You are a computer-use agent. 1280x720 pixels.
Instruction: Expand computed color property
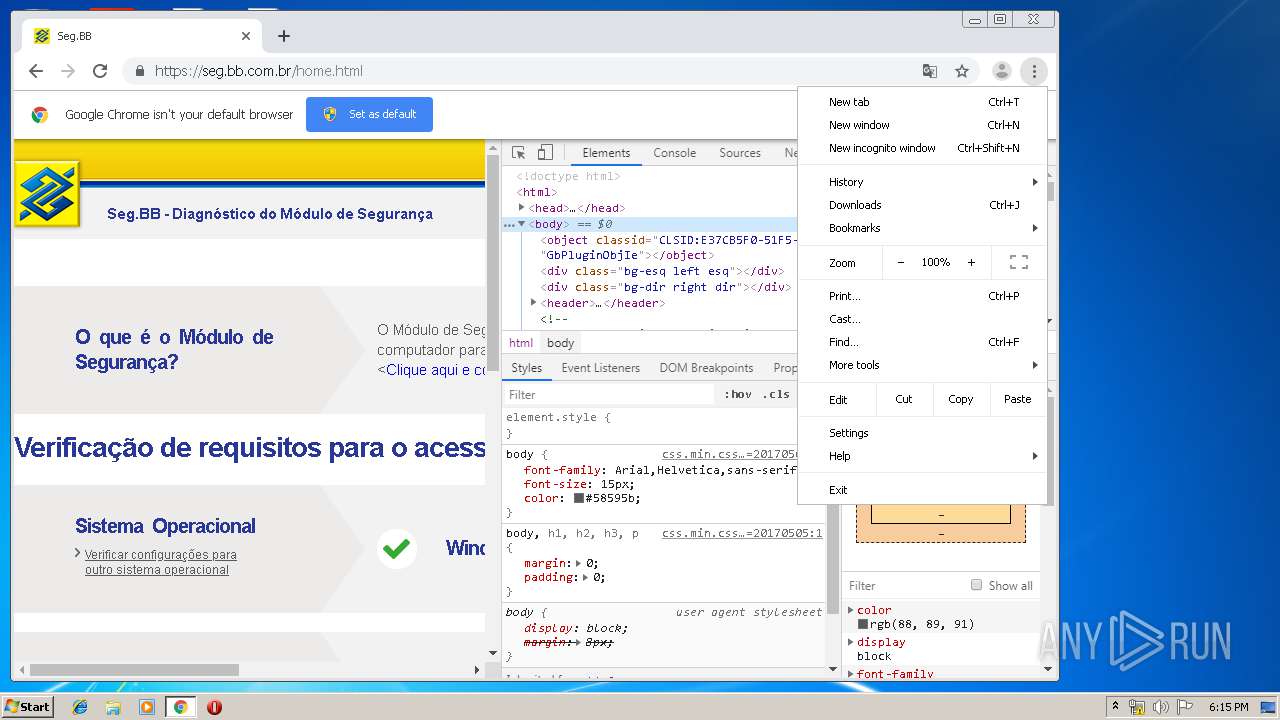coord(851,610)
